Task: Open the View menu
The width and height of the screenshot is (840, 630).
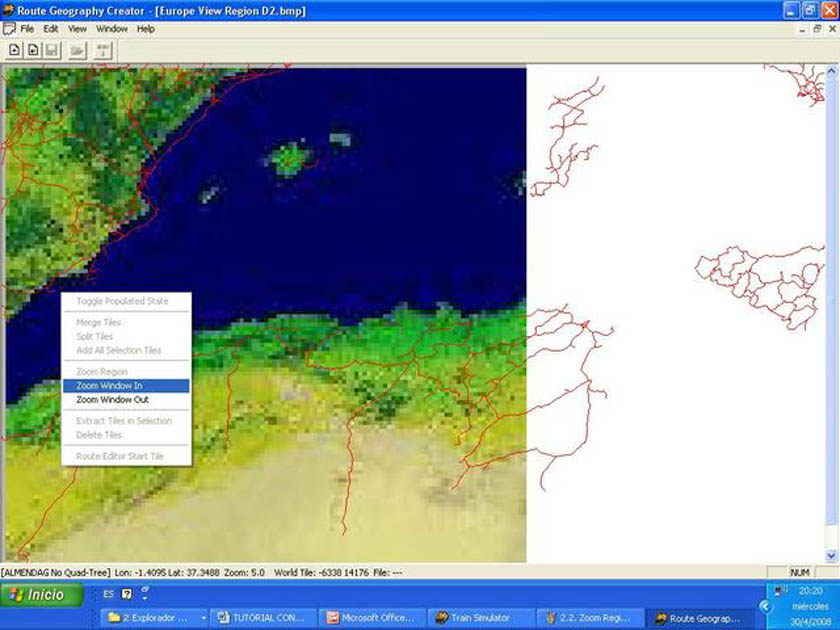Action: pyautogui.click(x=77, y=29)
